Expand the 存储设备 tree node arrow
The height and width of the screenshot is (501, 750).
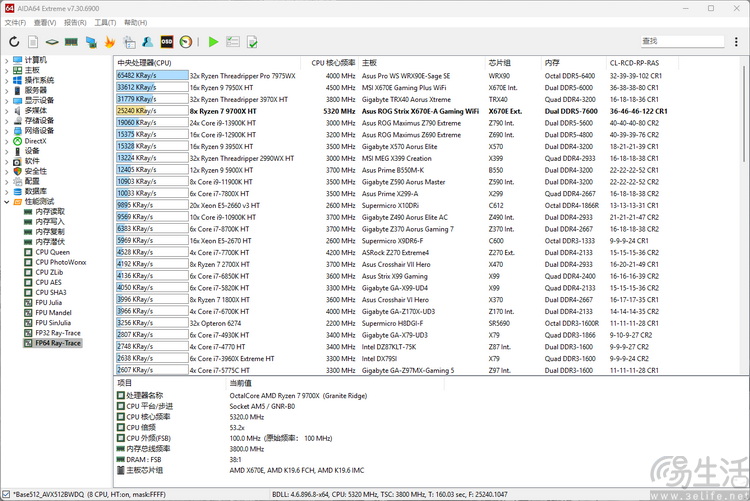(x=7, y=121)
